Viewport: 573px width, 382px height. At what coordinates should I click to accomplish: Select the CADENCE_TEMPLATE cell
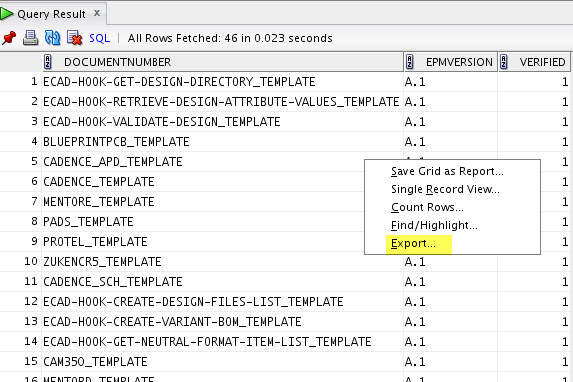click(x=203, y=182)
